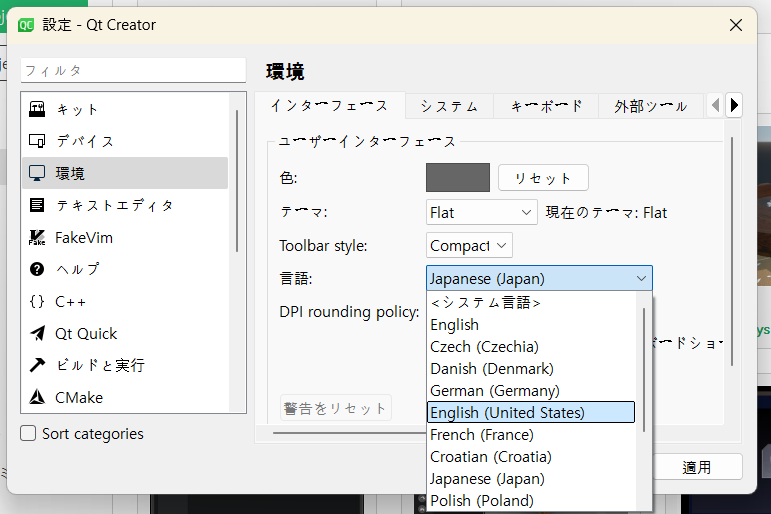Click the Qt Quick paper plane icon
Image resolution: width=771 pixels, height=514 pixels.
click(37, 333)
